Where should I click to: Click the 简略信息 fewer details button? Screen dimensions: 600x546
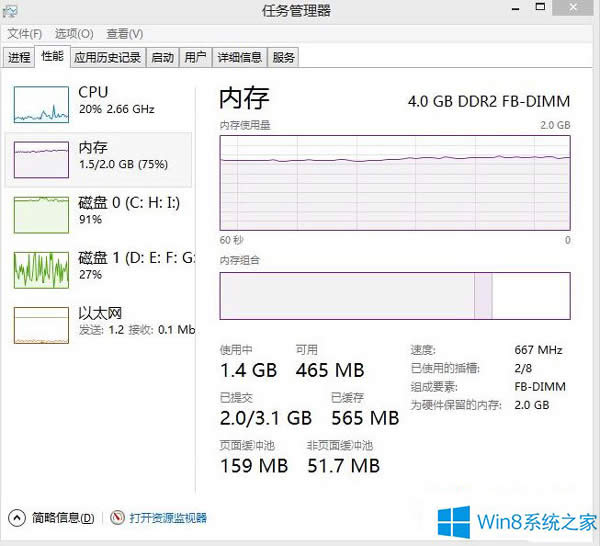[63, 518]
